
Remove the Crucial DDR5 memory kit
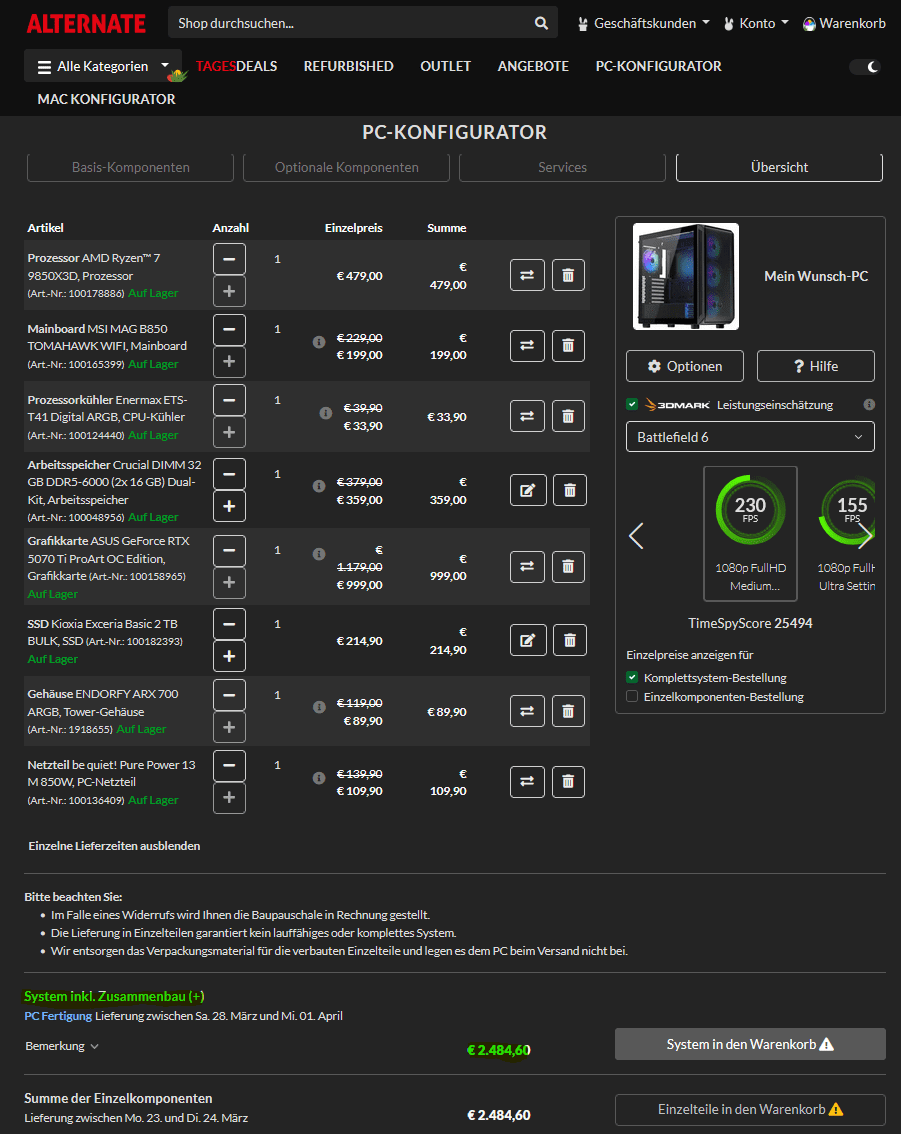coord(570,490)
